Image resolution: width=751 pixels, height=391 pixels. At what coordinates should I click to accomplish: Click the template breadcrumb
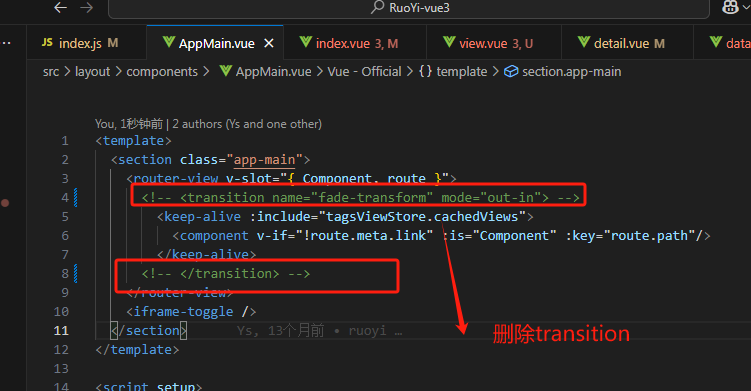pyautogui.click(x=462, y=72)
